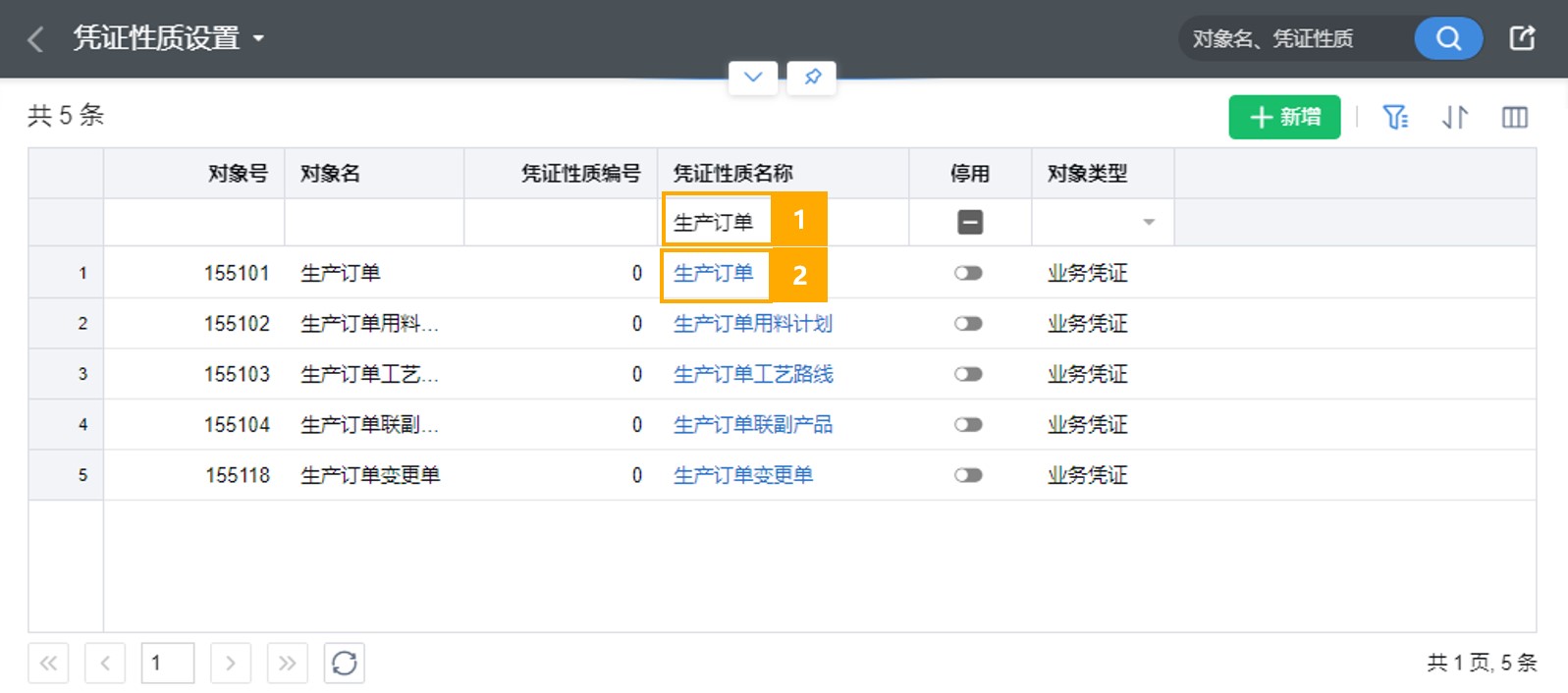The image size is (1568, 693).
Task: Click the pin icon below the header
Action: [x=812, y=78]
